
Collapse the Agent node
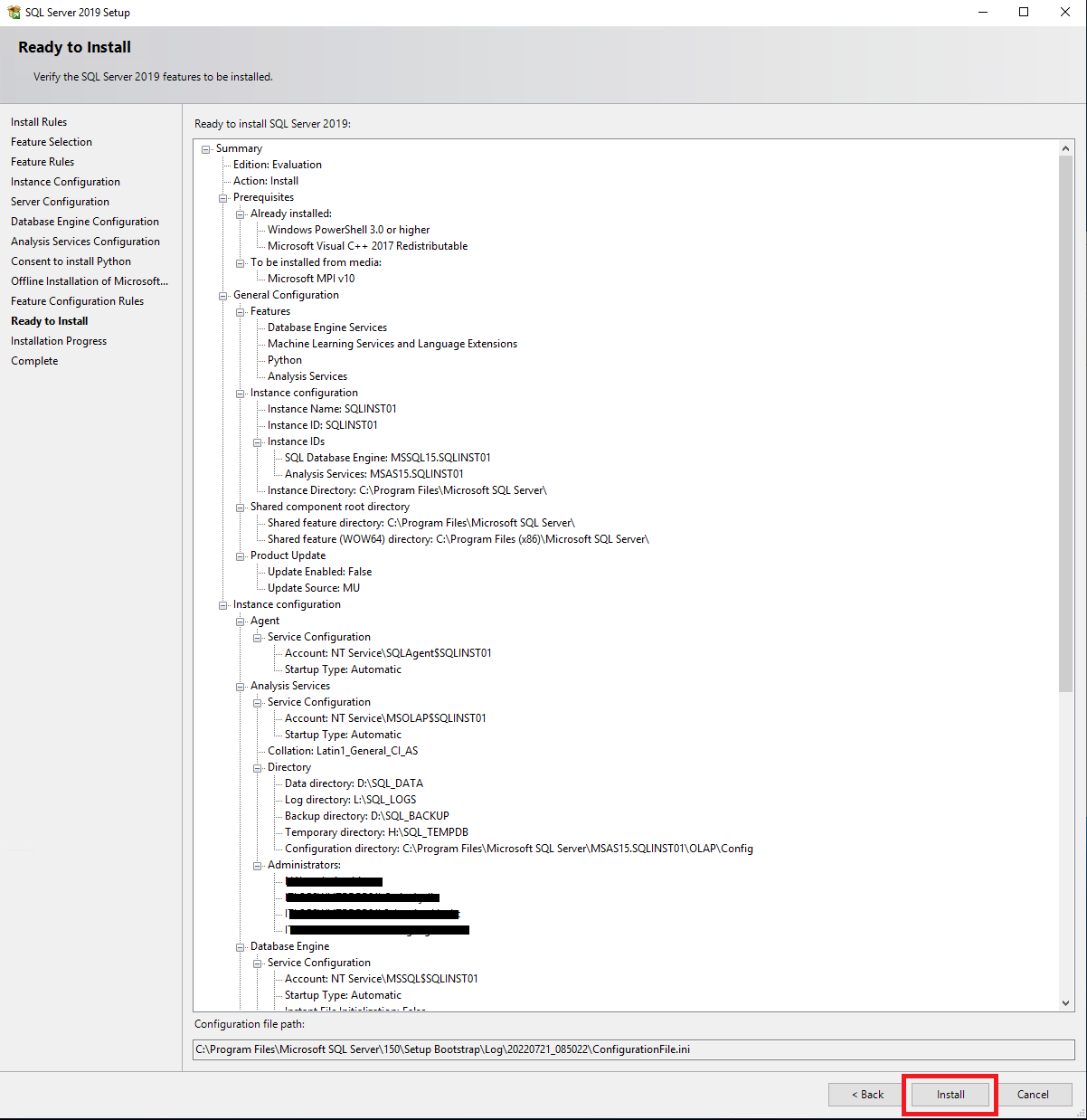click(x=241, y=621)
